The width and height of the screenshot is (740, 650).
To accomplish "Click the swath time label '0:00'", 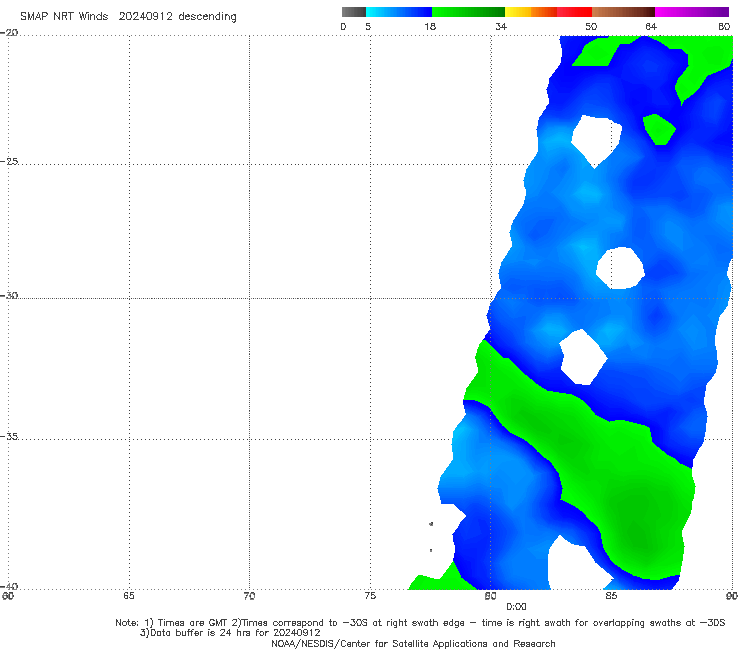I will click(x=516, y=607).
